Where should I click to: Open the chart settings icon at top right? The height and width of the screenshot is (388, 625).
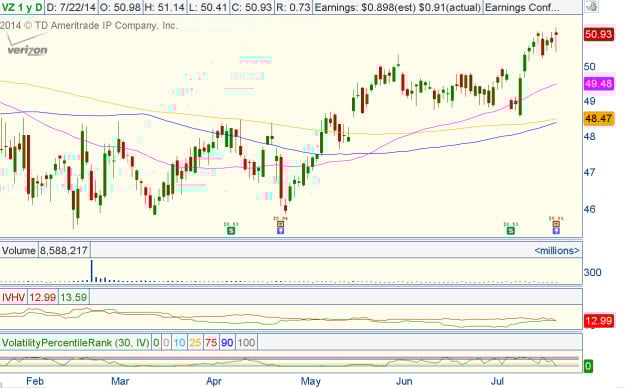coord(592,6)
